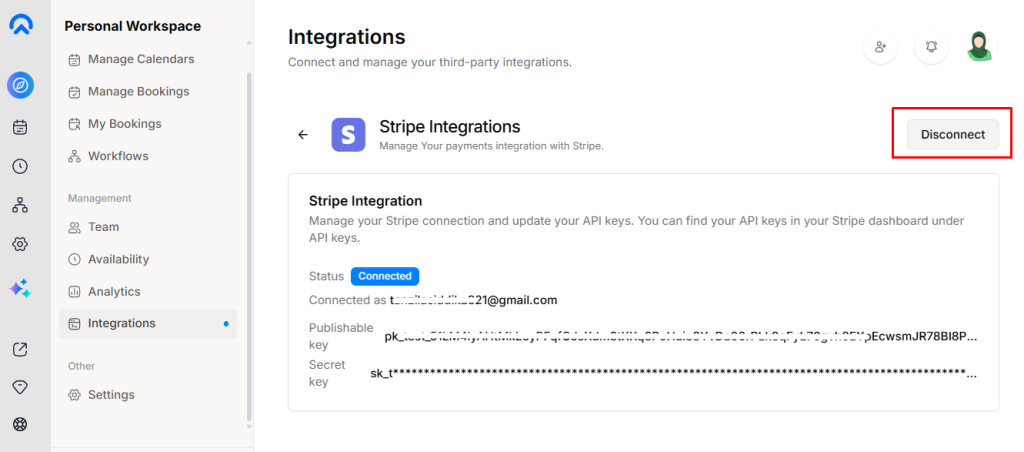
Task: Open Manage Calendars in sidebar
Action: 140,59
